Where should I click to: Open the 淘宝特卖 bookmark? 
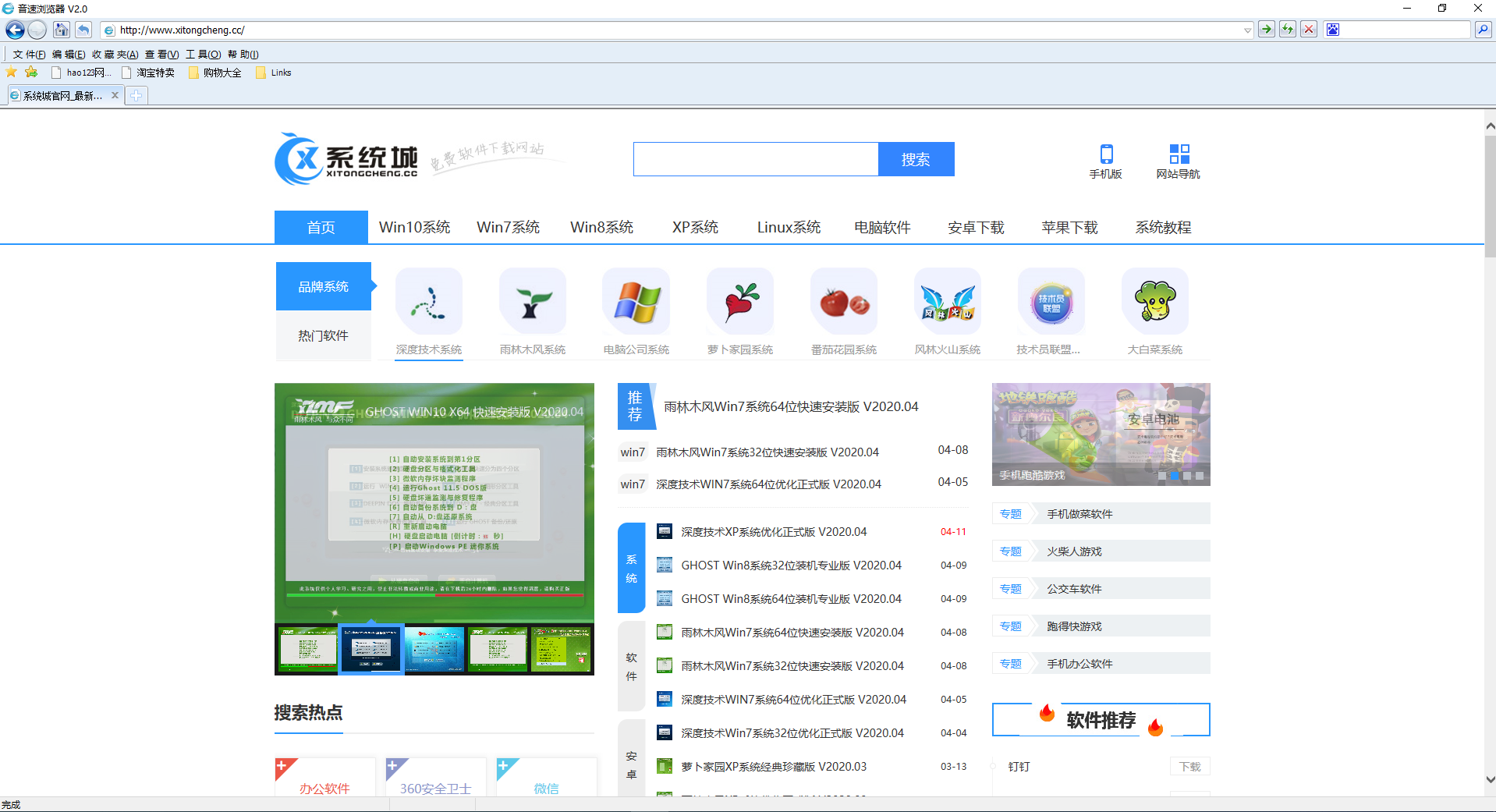click(x=148, y=73)
